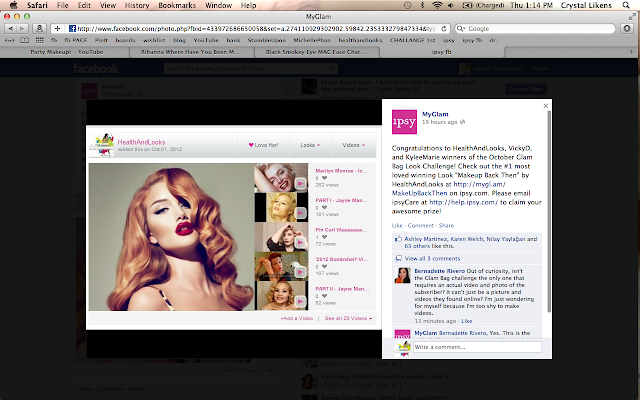Switch to Rihanna Where Have You Been tab
Viewport: 640px width, 400px height.
pyautogui.click(x=192, y=52)
